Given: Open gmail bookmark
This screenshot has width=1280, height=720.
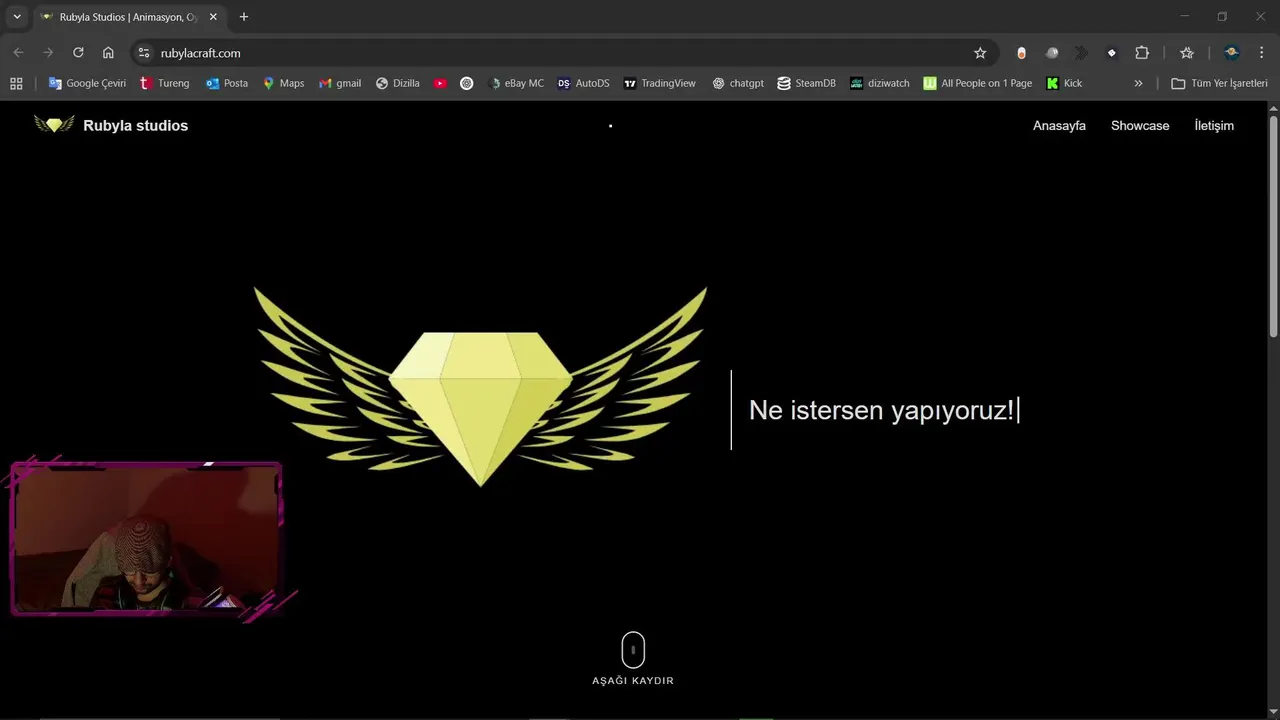Looking at the screenshot, I should pyautogui.click(x=340, y=83).
